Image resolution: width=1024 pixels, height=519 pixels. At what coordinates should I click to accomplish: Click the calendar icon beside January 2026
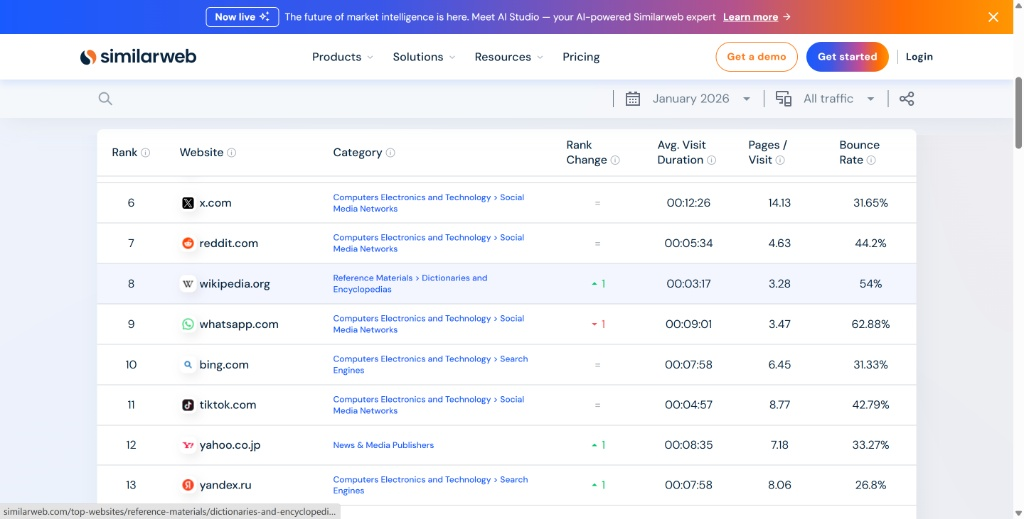pos(633,99)
